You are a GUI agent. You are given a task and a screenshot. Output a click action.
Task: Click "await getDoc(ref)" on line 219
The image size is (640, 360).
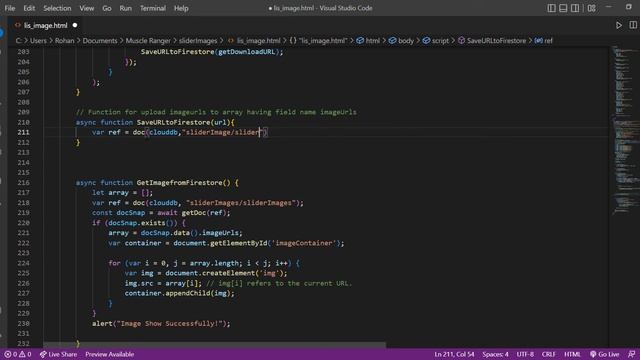coord(192,213)
